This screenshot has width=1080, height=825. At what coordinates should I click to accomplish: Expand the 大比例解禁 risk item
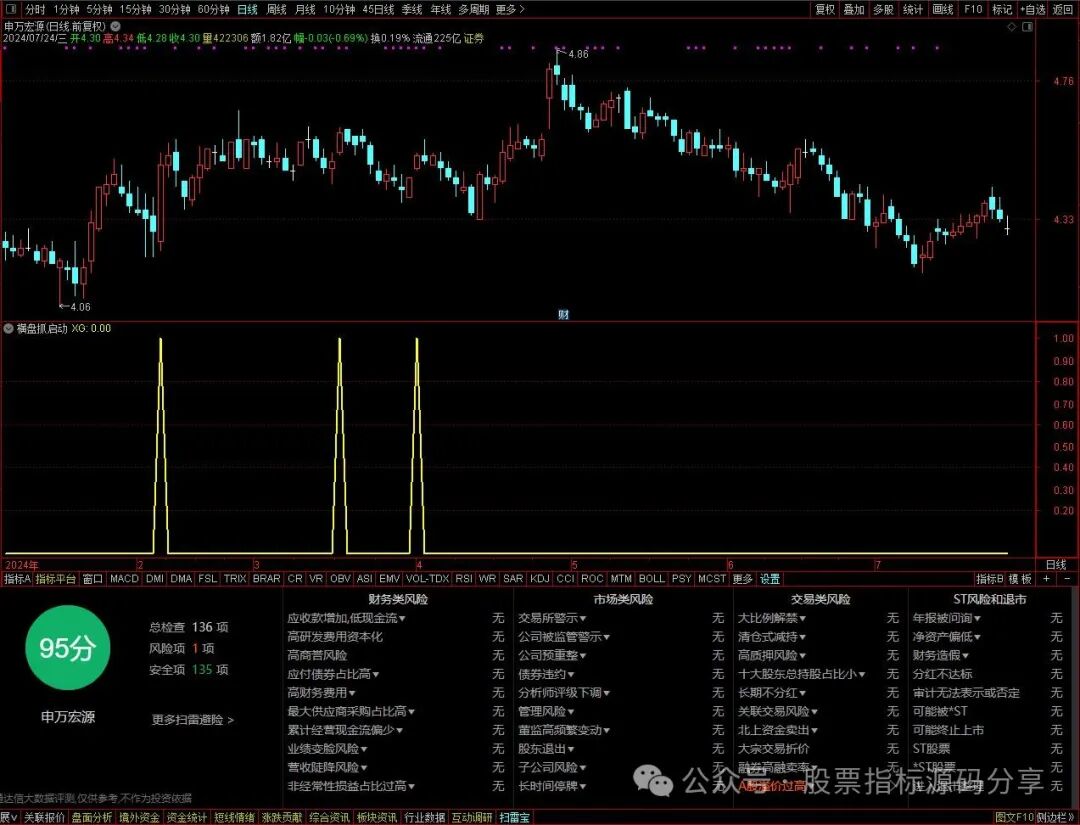point(772,618)
